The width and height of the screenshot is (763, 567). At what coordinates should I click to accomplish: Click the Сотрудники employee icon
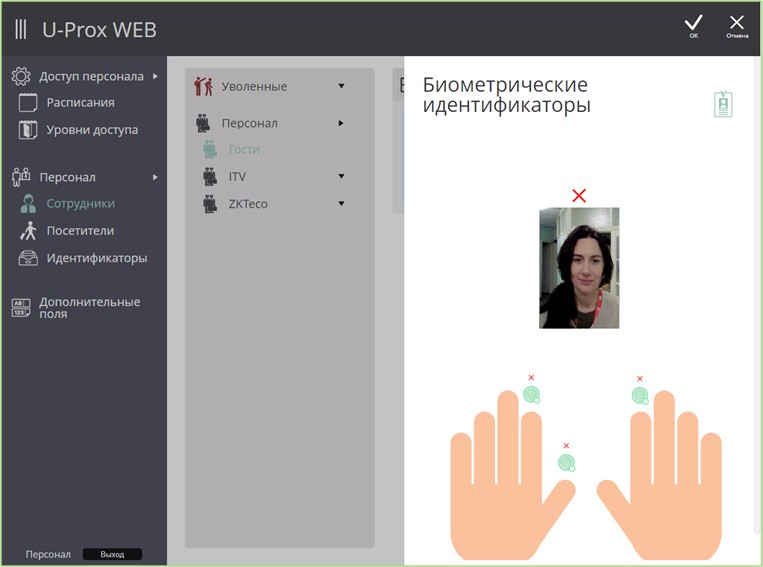coord(28,204)
